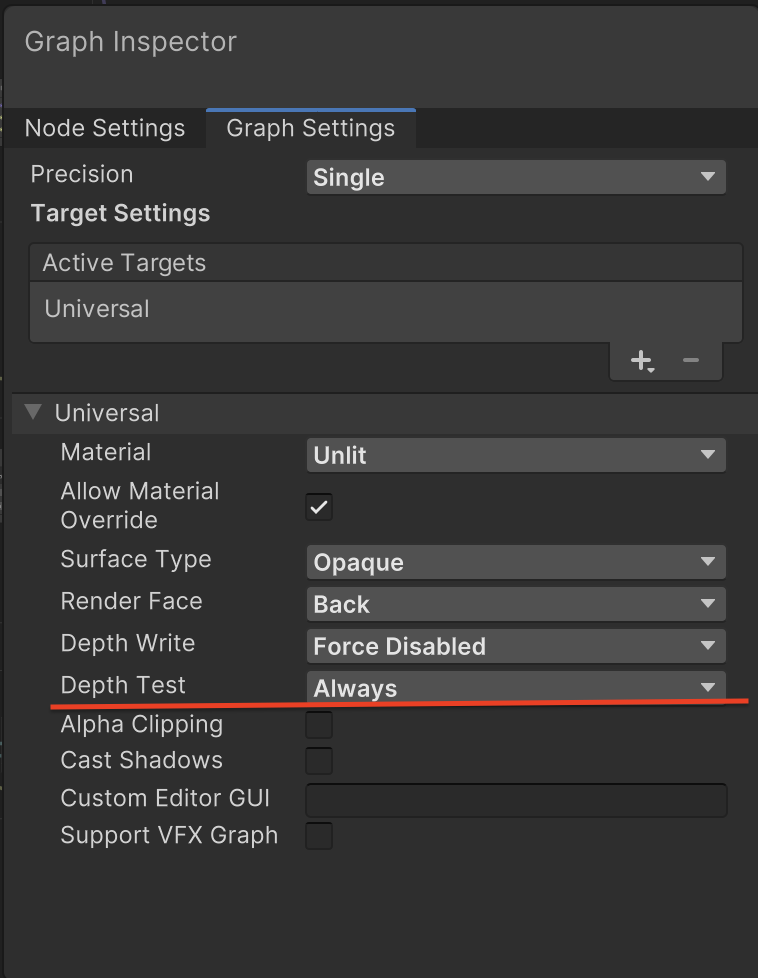758x978 pixels.
Task: Enable the Cast Shadows checkbox
Action: (x=318, y=761)
